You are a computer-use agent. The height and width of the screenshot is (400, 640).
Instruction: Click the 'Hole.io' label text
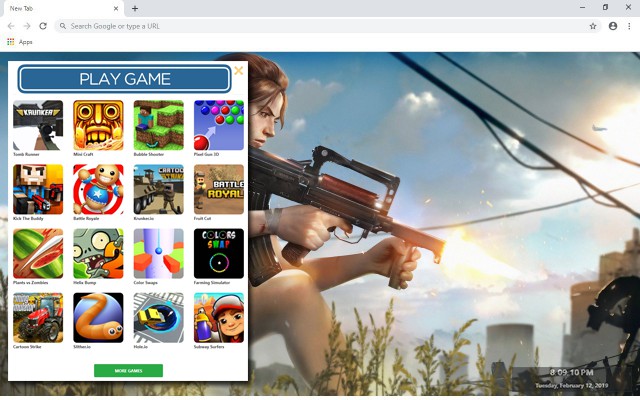(x=140, y=347)
